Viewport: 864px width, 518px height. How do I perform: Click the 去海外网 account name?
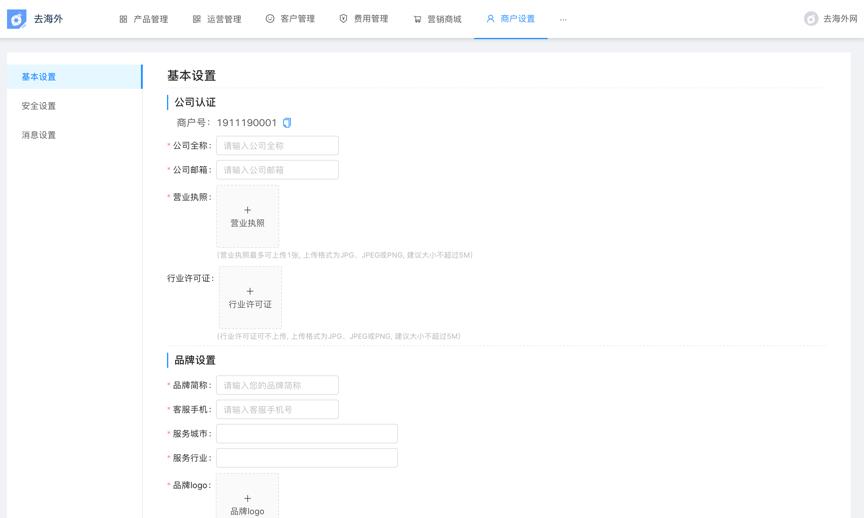click(840, 19)
